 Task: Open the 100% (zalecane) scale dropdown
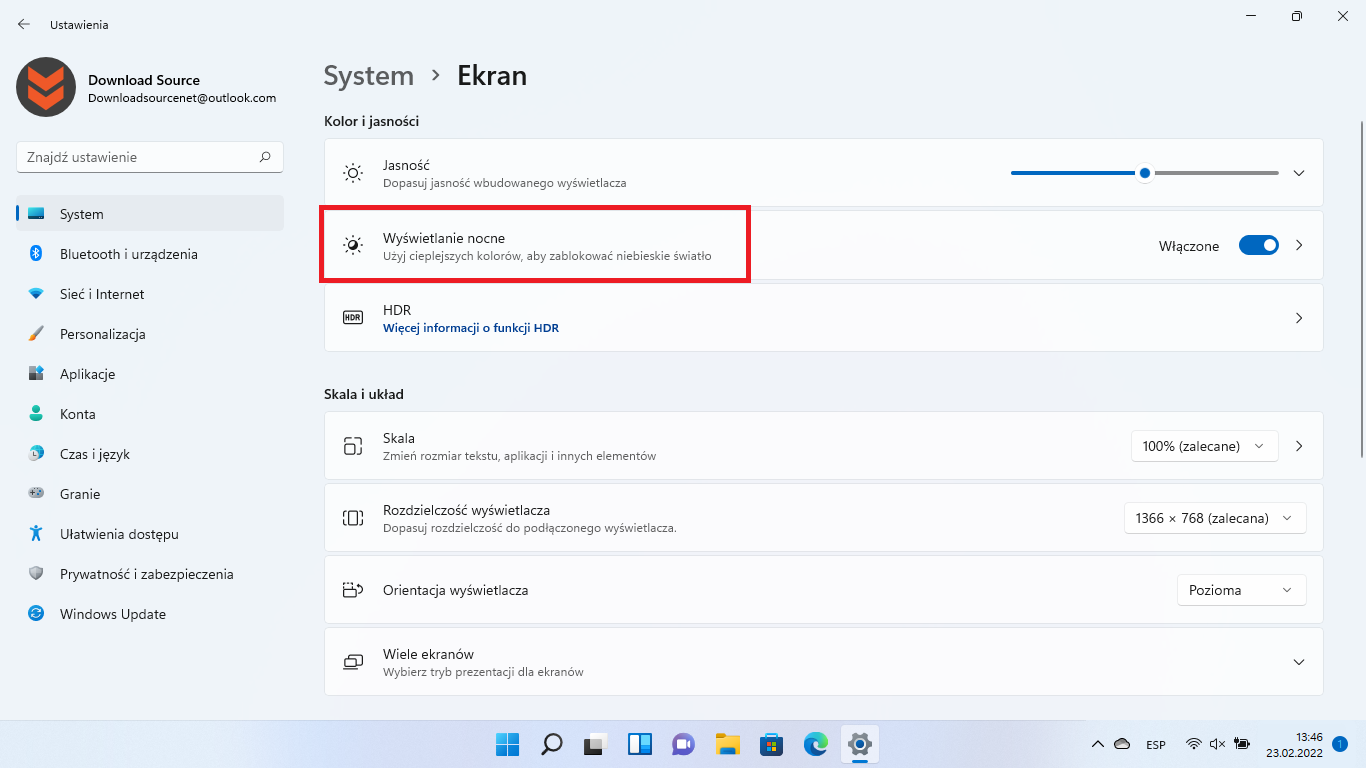[1205, 446]
